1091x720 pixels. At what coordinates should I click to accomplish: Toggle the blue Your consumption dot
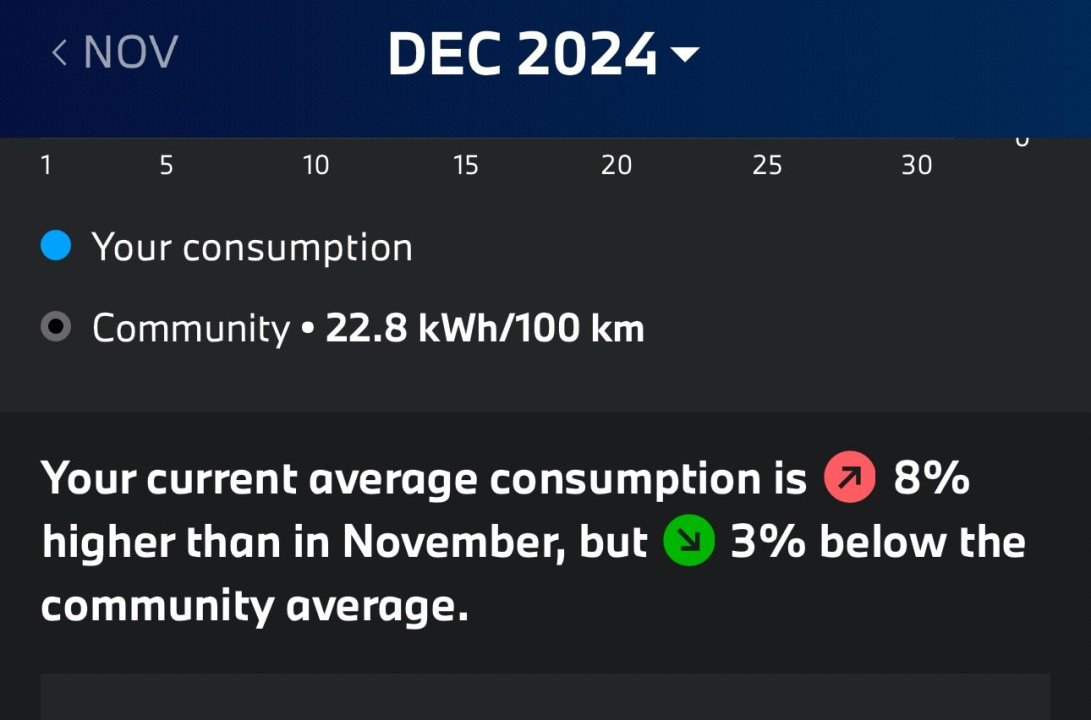(x=56, y=246)
